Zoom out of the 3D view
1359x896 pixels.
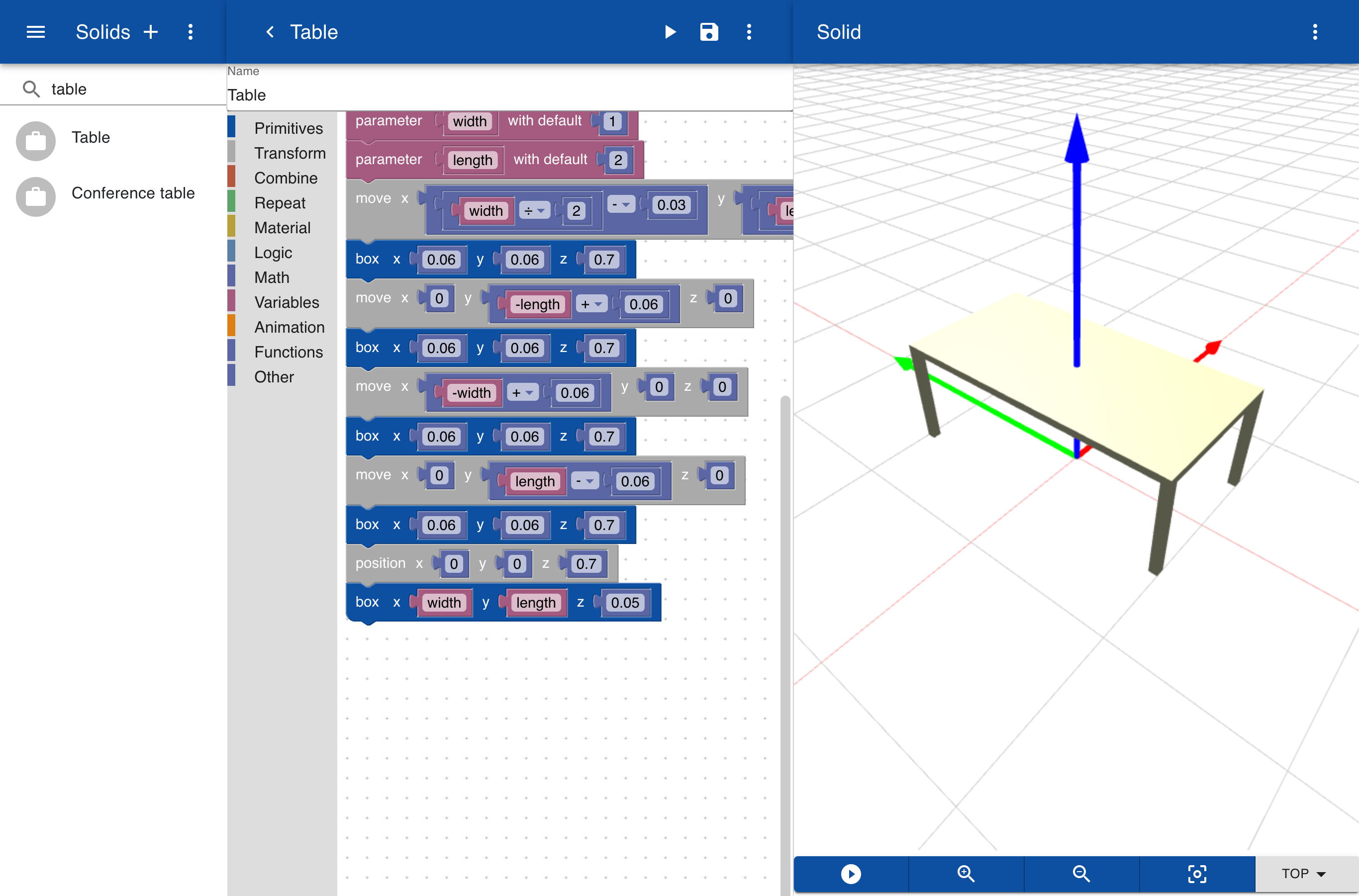click(1081, 873)
